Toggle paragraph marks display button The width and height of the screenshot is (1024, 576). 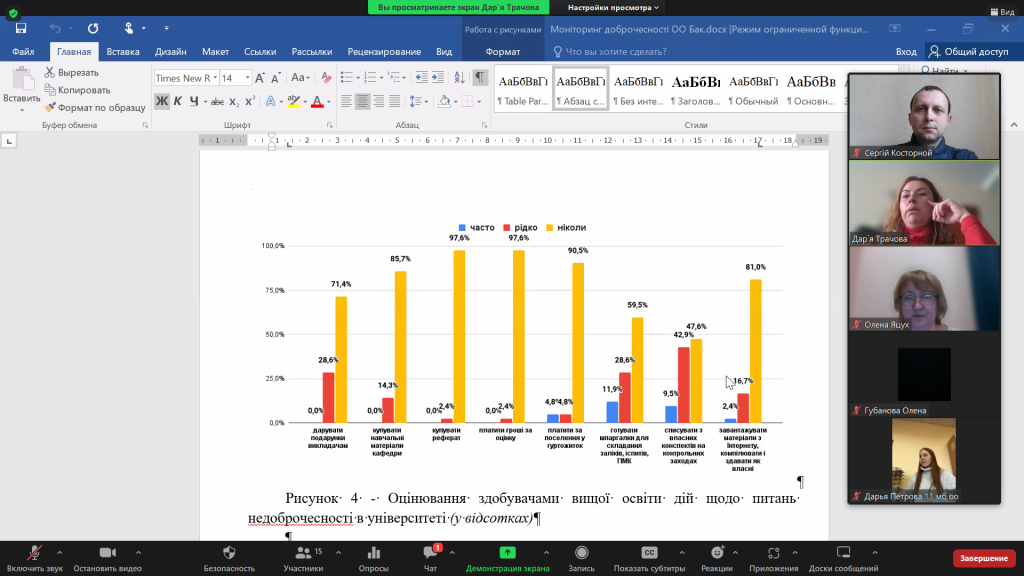click(x=480, y=78)
